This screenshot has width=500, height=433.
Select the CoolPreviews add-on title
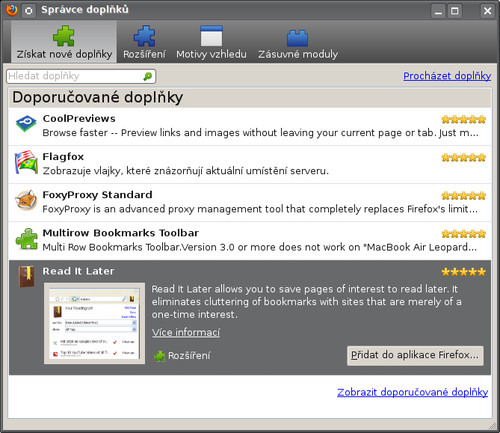(x=79, y=118)
